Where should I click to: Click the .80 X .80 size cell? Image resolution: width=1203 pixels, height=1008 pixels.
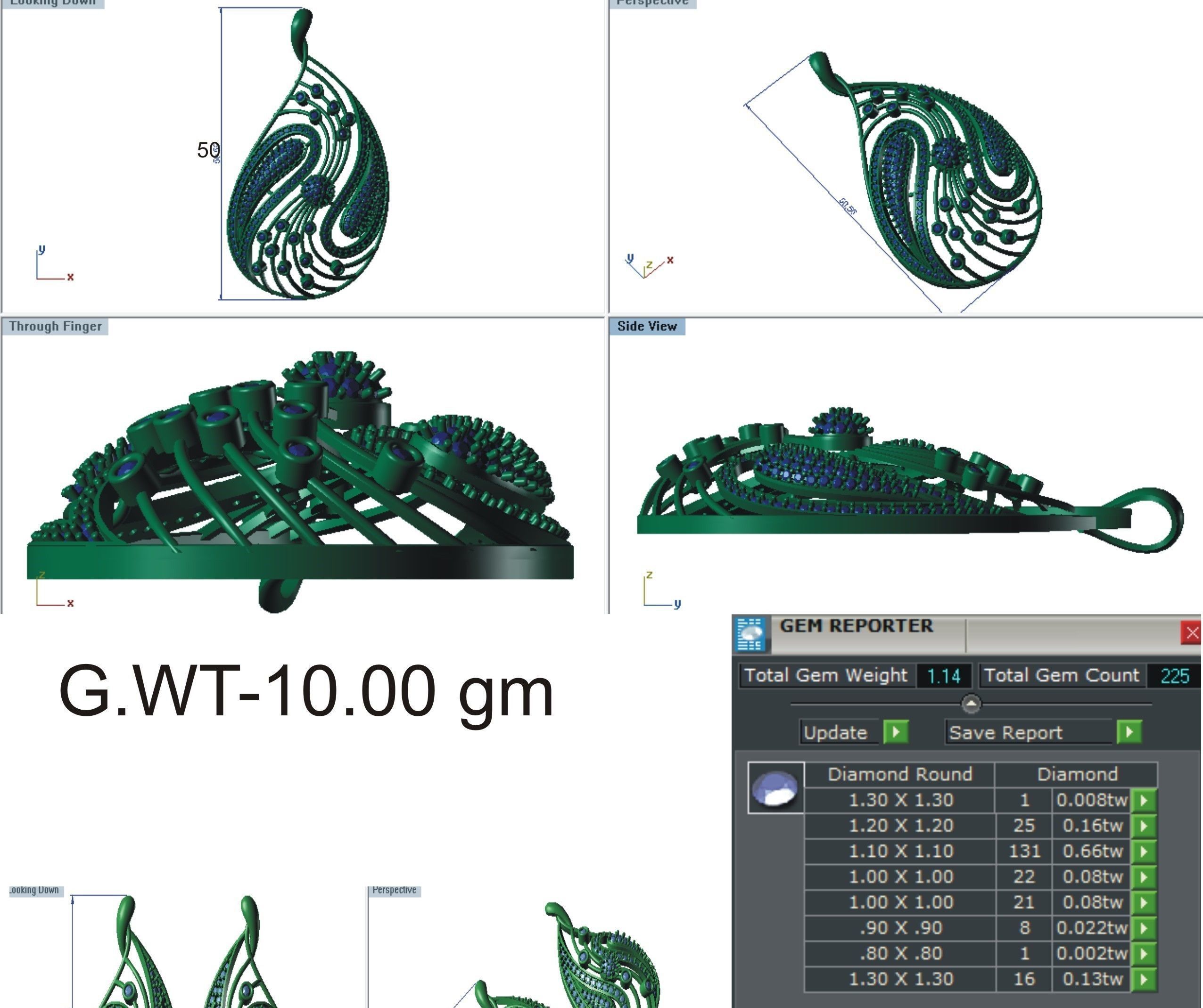pos(900,954)
